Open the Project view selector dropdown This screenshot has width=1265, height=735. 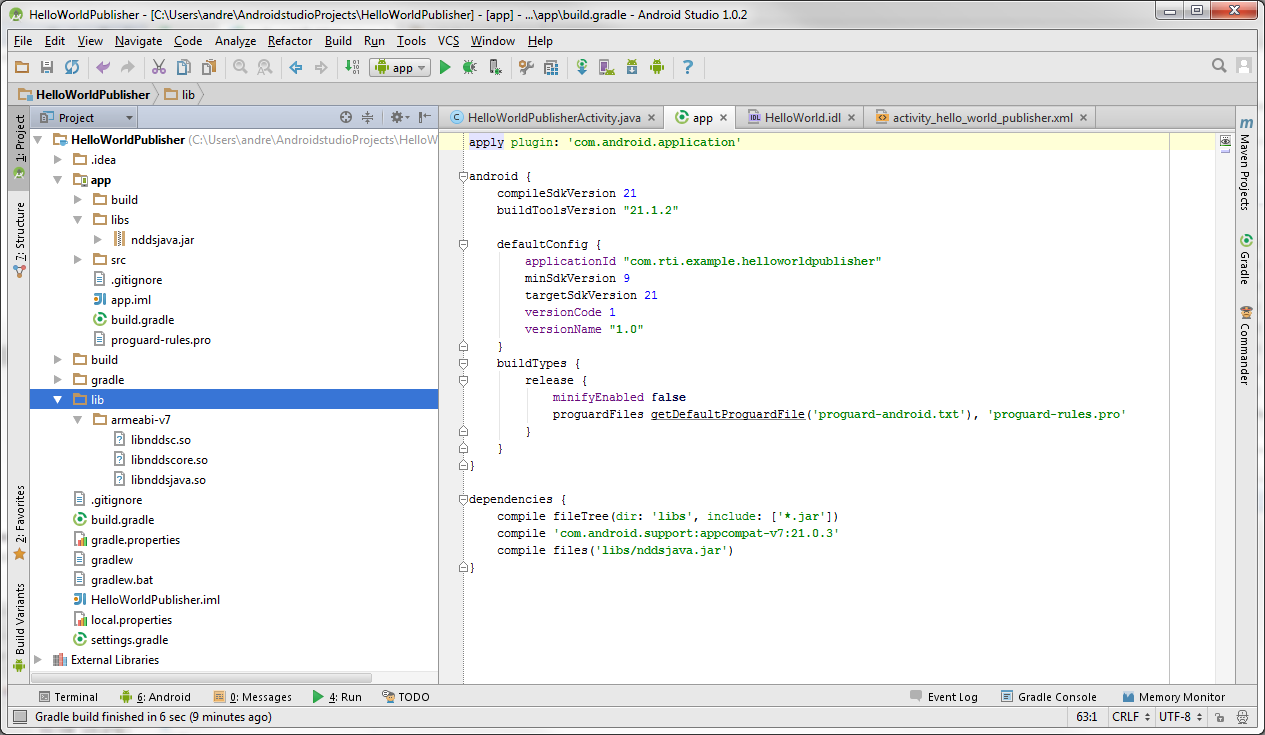click(89, 117)
